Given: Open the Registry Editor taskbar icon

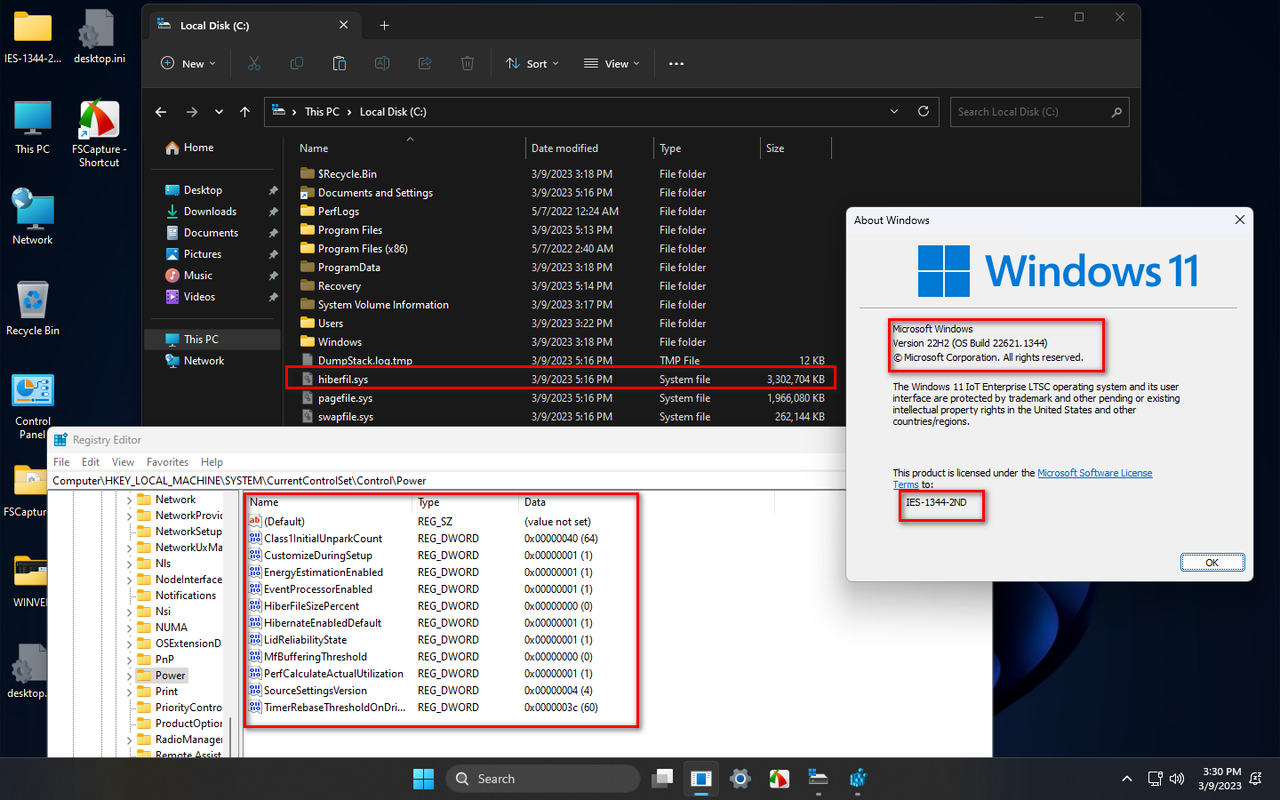Looking at the screenshot, I should tap(858, 778).
